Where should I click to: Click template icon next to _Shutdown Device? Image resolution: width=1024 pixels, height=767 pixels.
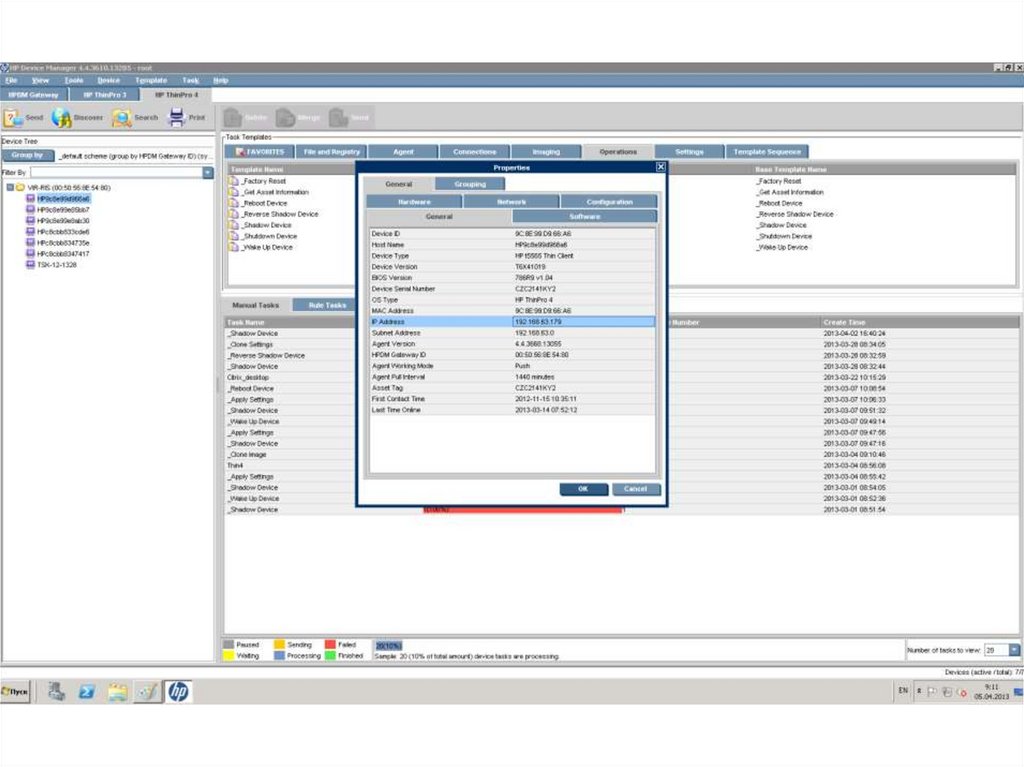point(234,236)
